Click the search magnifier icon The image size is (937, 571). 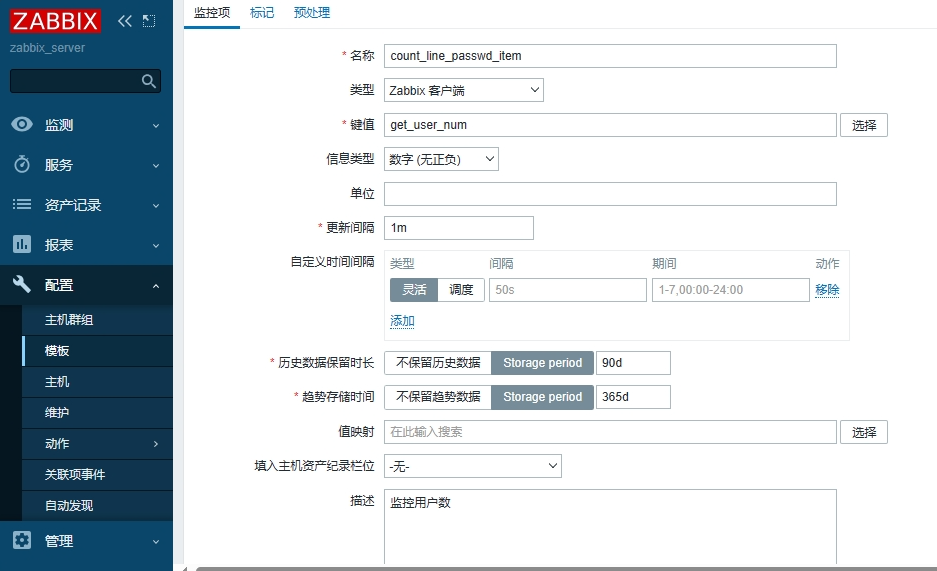pyautogui.click(x=149, y=81)
